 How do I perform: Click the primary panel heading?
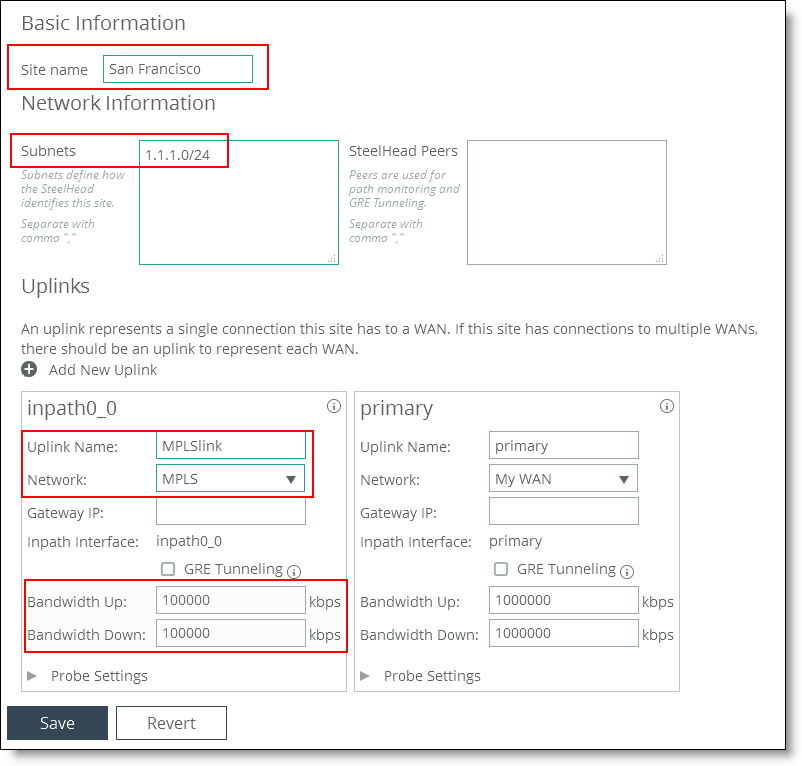coord(396,409)
